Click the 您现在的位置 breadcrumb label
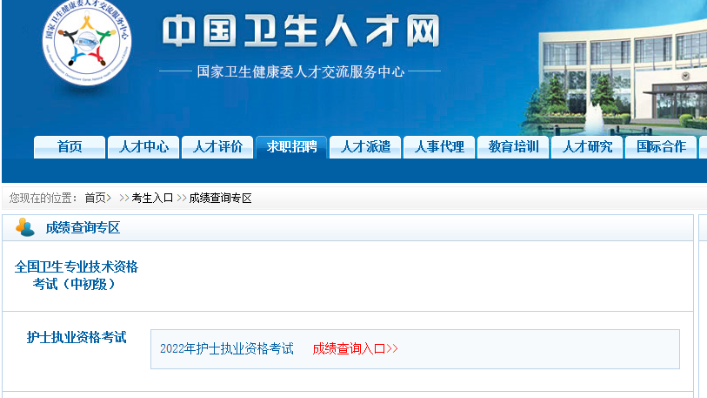The width and height of the screenshot is (707, 398). [x=43, y=198]
